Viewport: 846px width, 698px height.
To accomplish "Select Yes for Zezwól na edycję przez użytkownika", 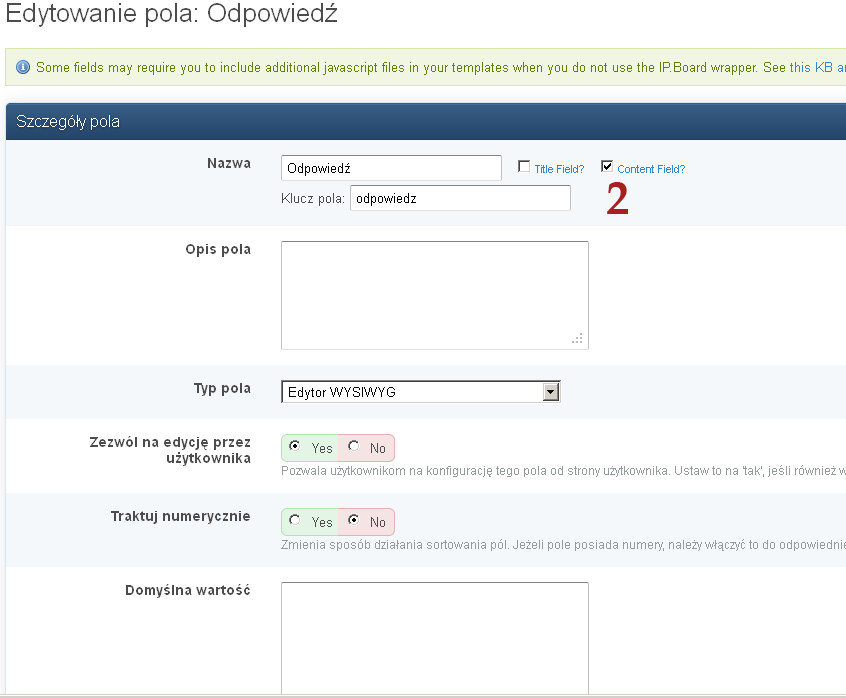I will pyautogui.click(x=294, y=446).
